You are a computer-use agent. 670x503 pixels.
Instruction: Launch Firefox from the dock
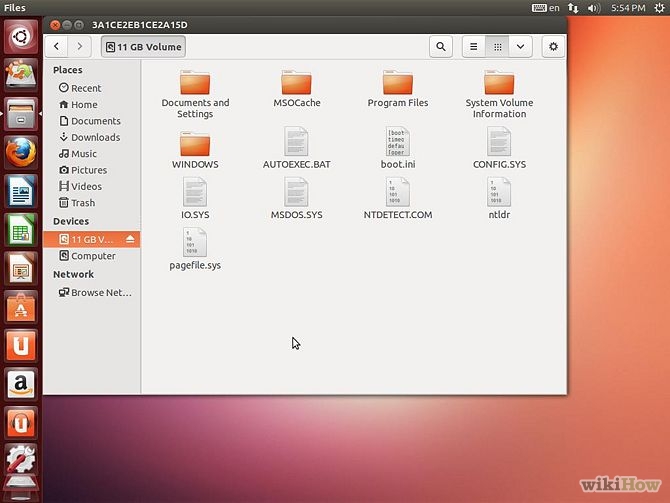point(21,153)
